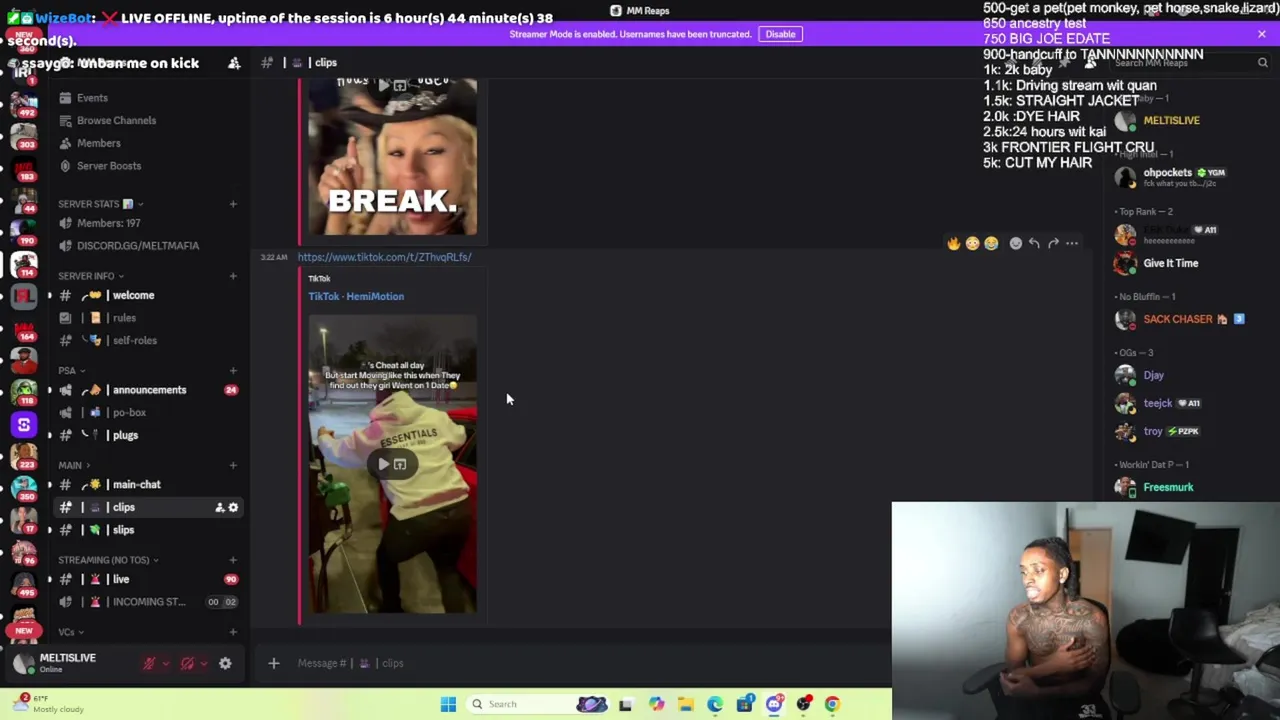The width and height of the screenshot is (1280, 720).
Task: Open the purple S server icon
Action: [24, 425]
